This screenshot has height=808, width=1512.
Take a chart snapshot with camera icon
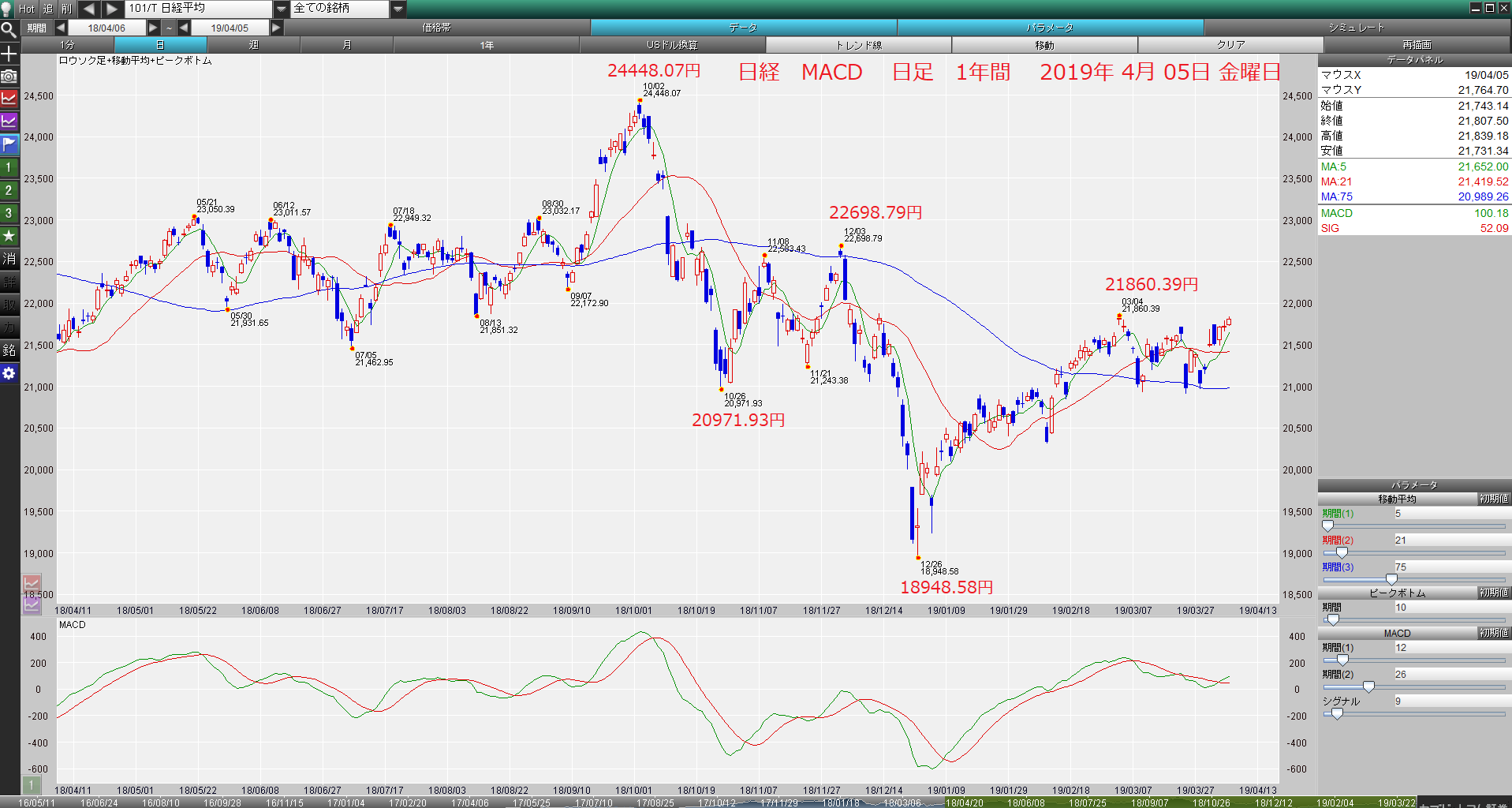point(9,77)
